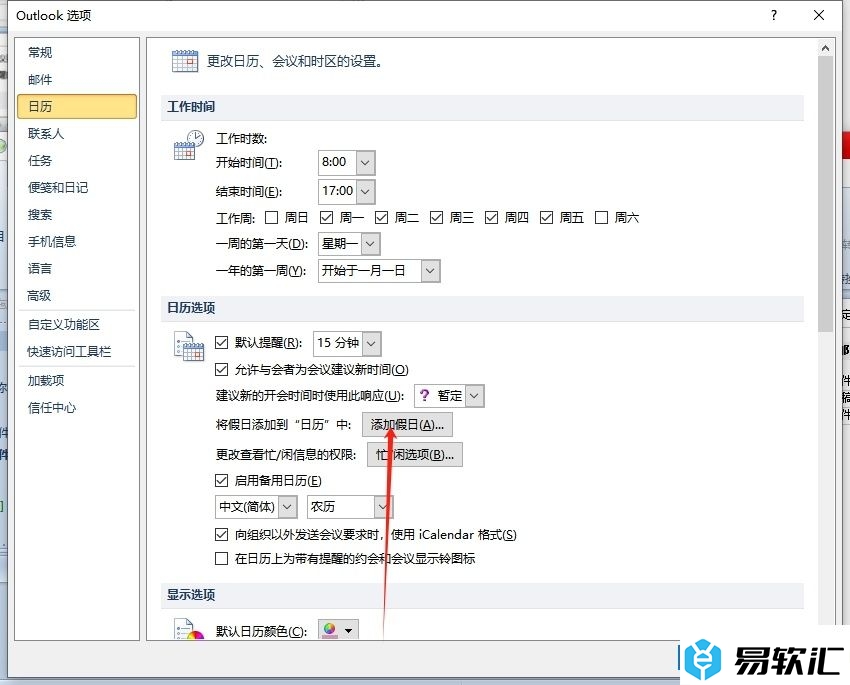
Task: Open the 信任中心 category
Action: pos(77,408)
